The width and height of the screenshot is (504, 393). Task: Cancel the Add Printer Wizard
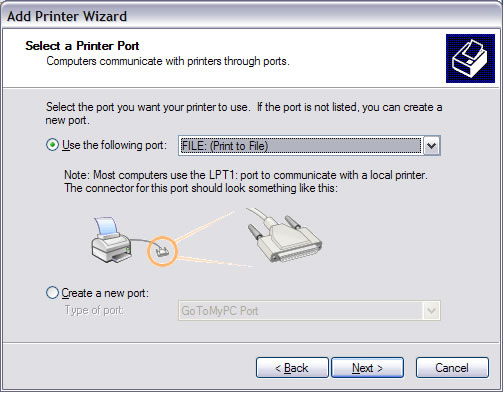coord(452,368)
